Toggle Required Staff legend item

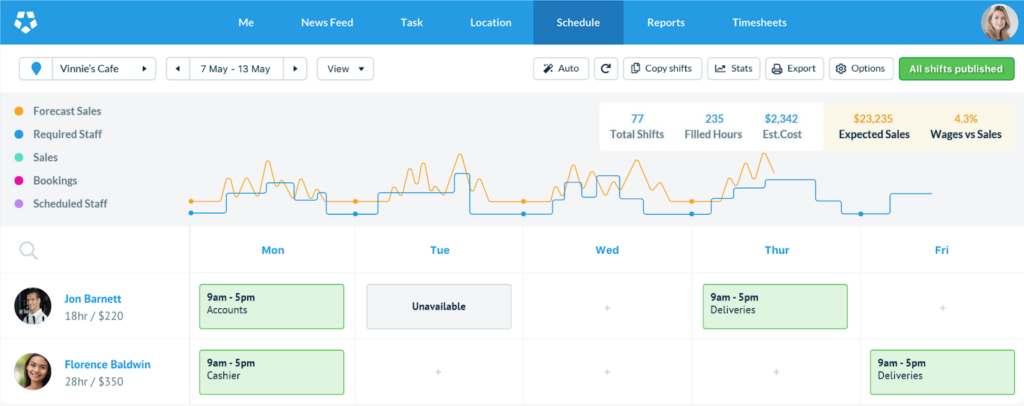pyautogui.click(x=58, y=134)
